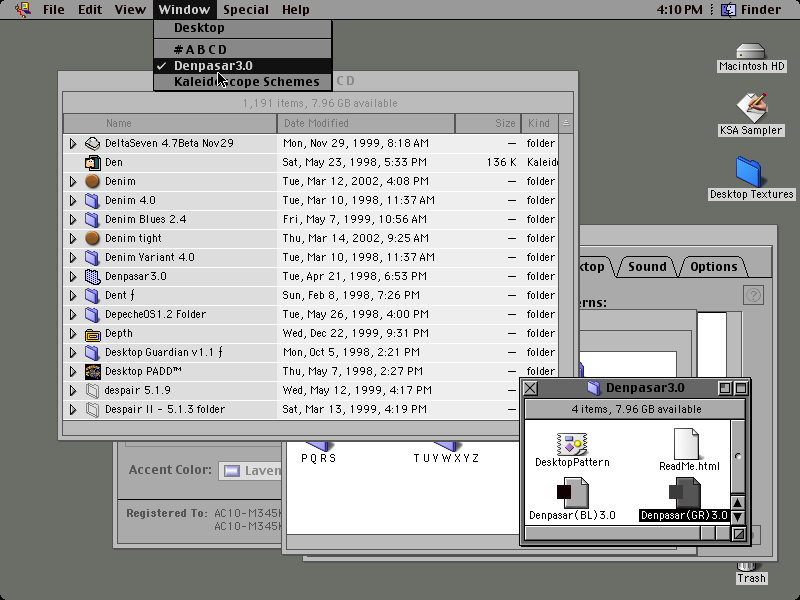Click the Denim 4.0 folder icon
The image size is (800, 600).
coord(92,201)
